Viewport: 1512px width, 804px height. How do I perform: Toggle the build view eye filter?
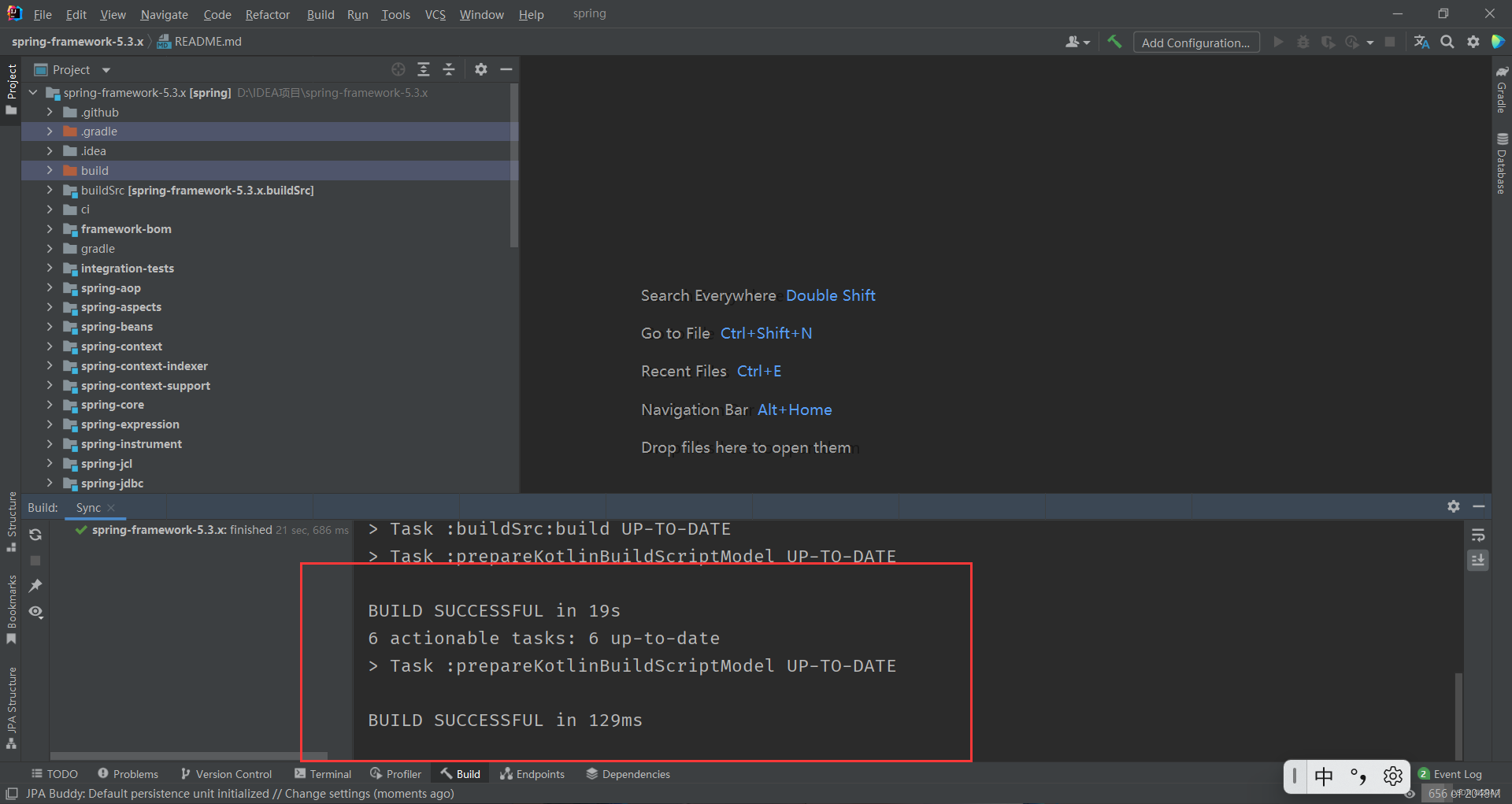coord(35,612)
